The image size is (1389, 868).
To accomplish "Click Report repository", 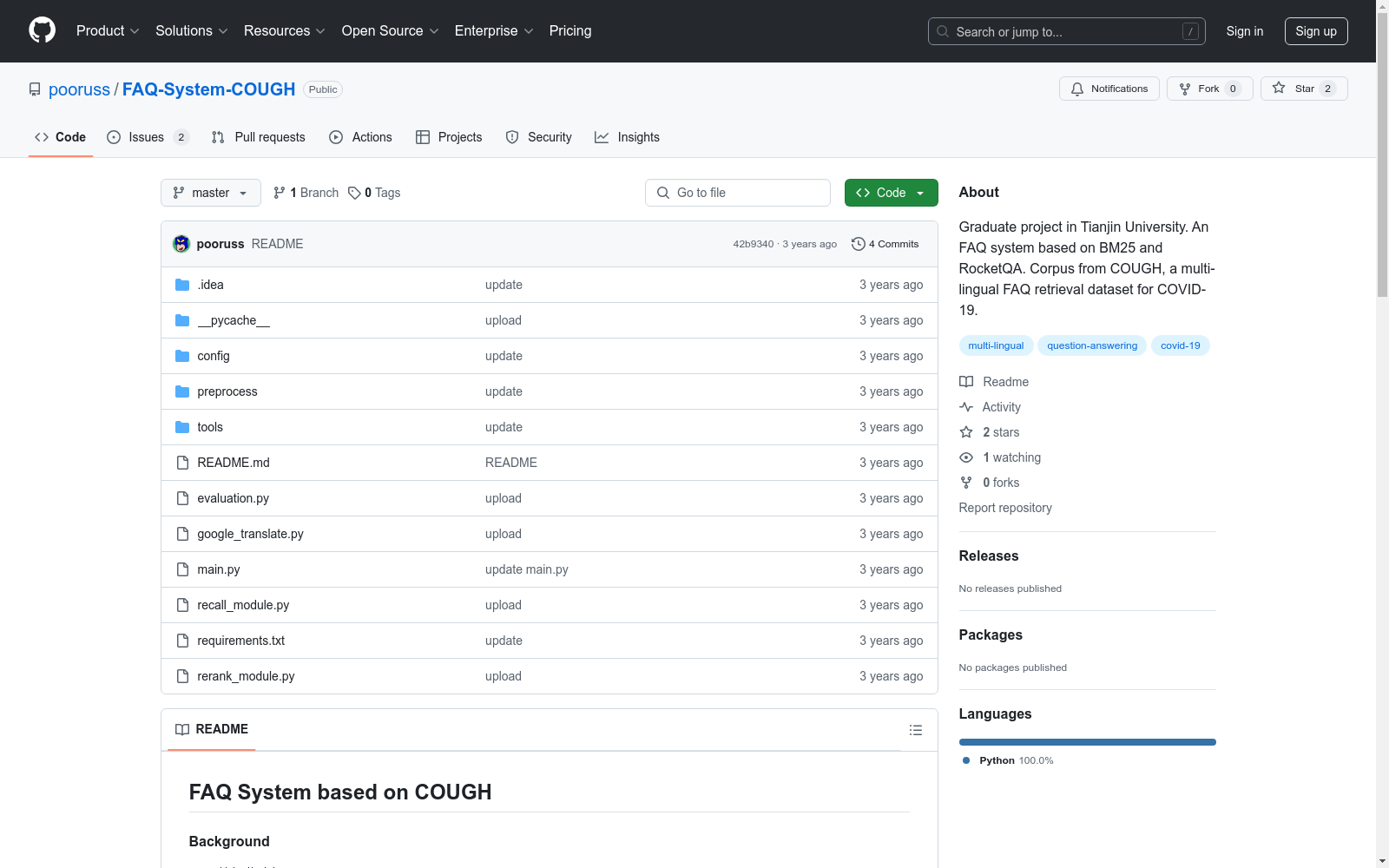I will (1005, 508).
